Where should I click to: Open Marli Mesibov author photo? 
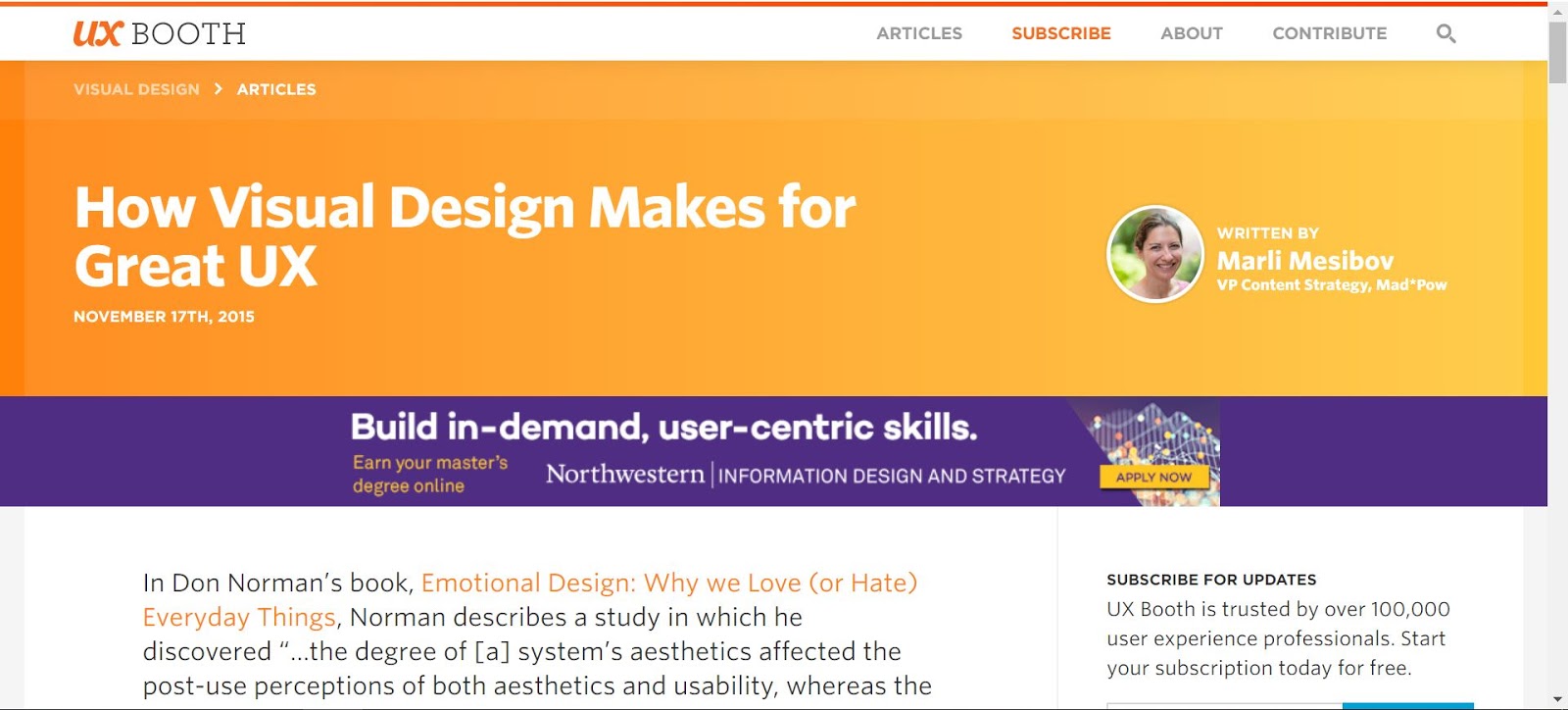[x=1155, y=254]
